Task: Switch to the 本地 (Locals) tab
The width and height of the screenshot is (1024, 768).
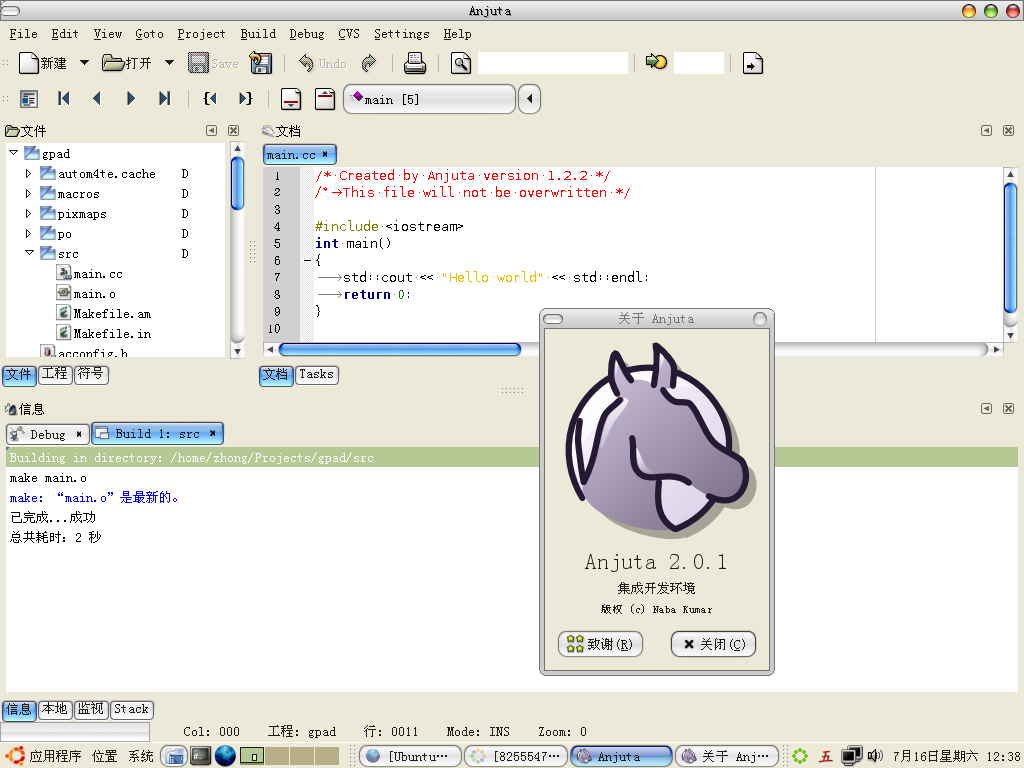Action: (55, 709)
